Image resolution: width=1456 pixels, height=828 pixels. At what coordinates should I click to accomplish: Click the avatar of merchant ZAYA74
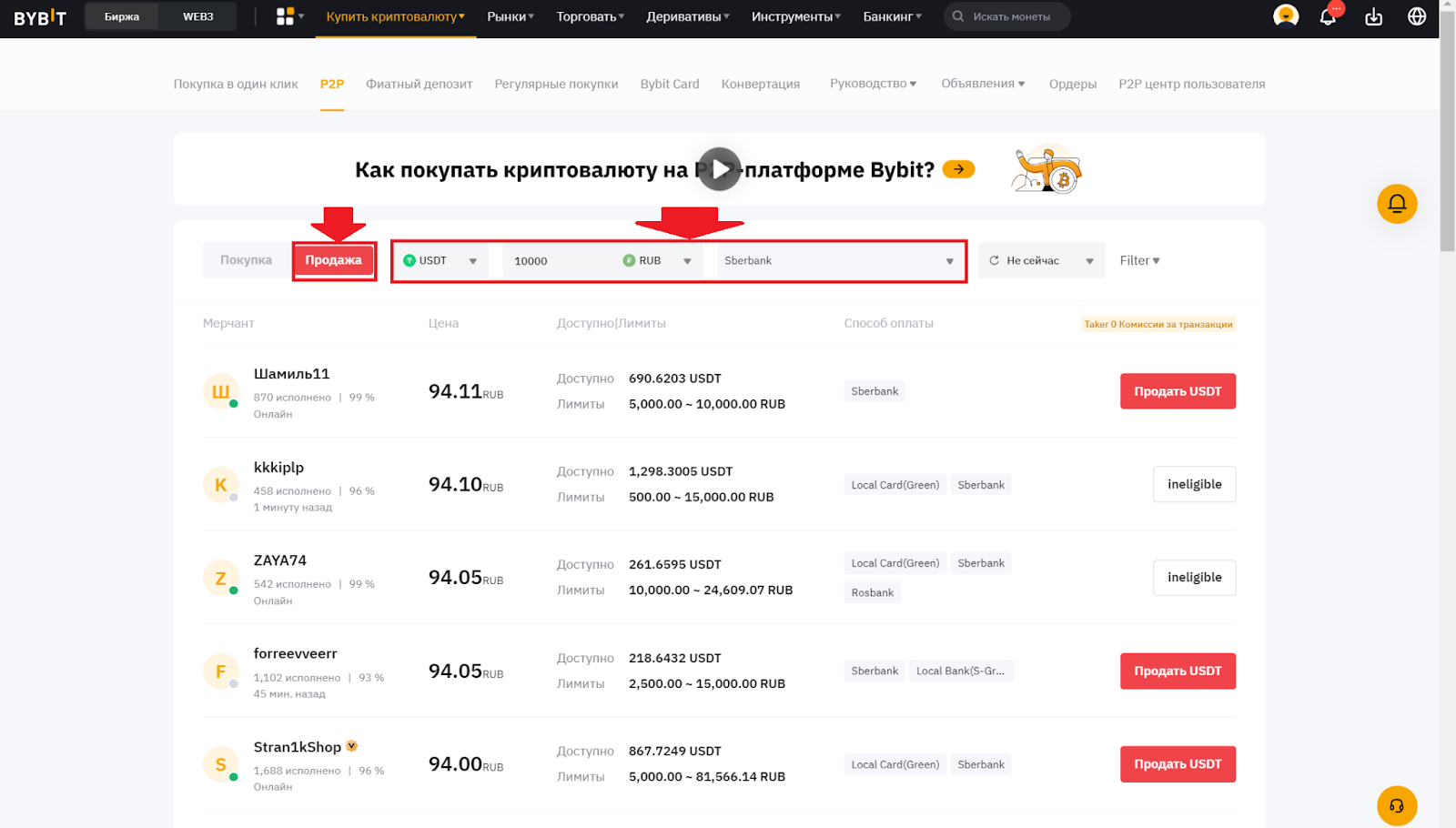(x=220, y=578)
